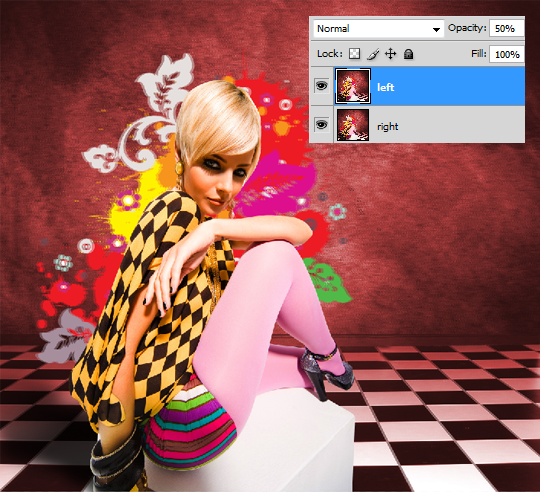Select the left layer thumbnail
The height and width of the screenshot is (492, 540).
pos(353,86)
